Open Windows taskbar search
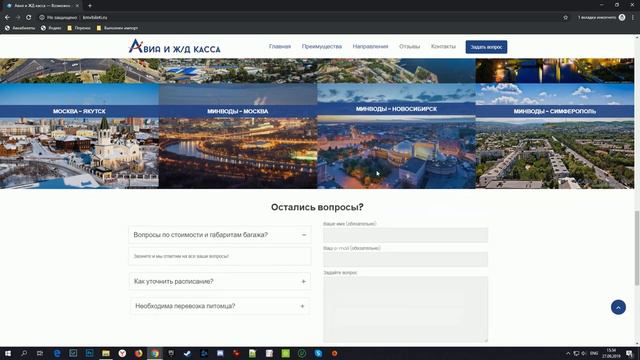640x360 pixels. point(24,353)
